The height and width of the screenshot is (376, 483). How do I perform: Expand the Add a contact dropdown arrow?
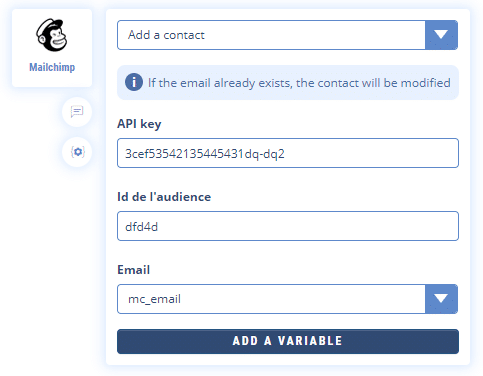[441, 35]
